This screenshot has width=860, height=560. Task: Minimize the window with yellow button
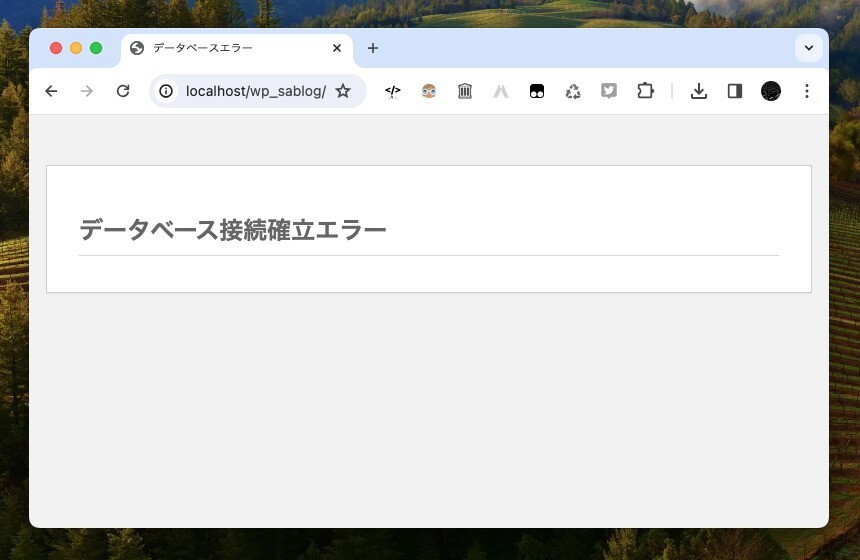pos(76,48)
